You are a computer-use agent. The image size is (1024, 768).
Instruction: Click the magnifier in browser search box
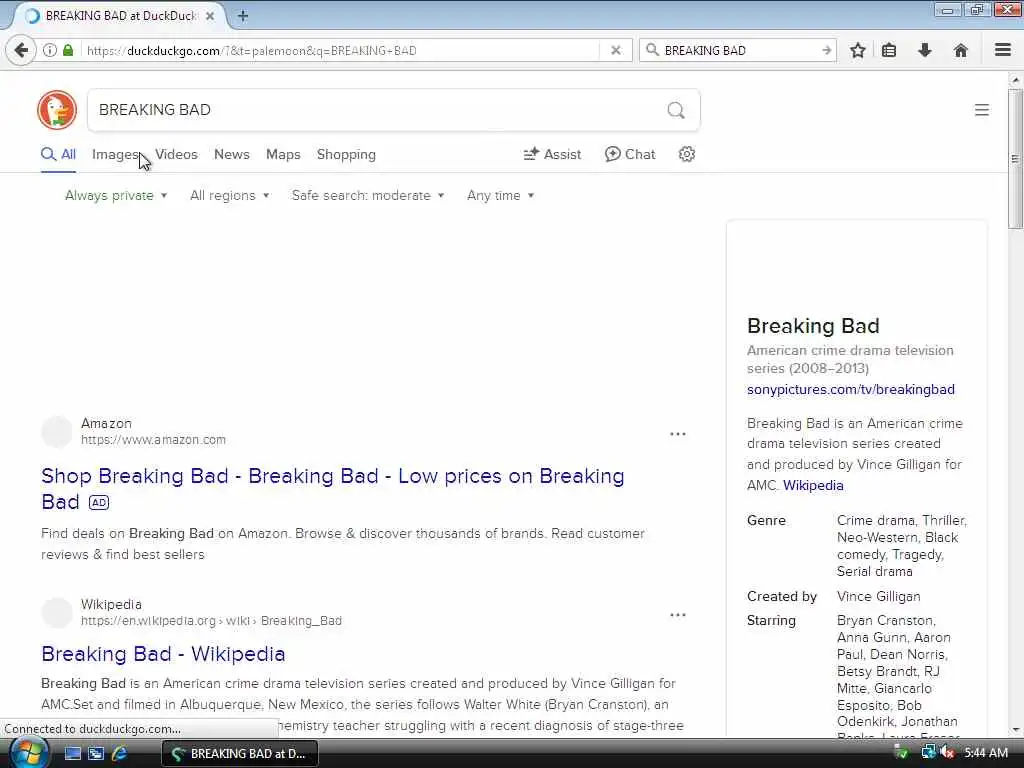(652, 50)
